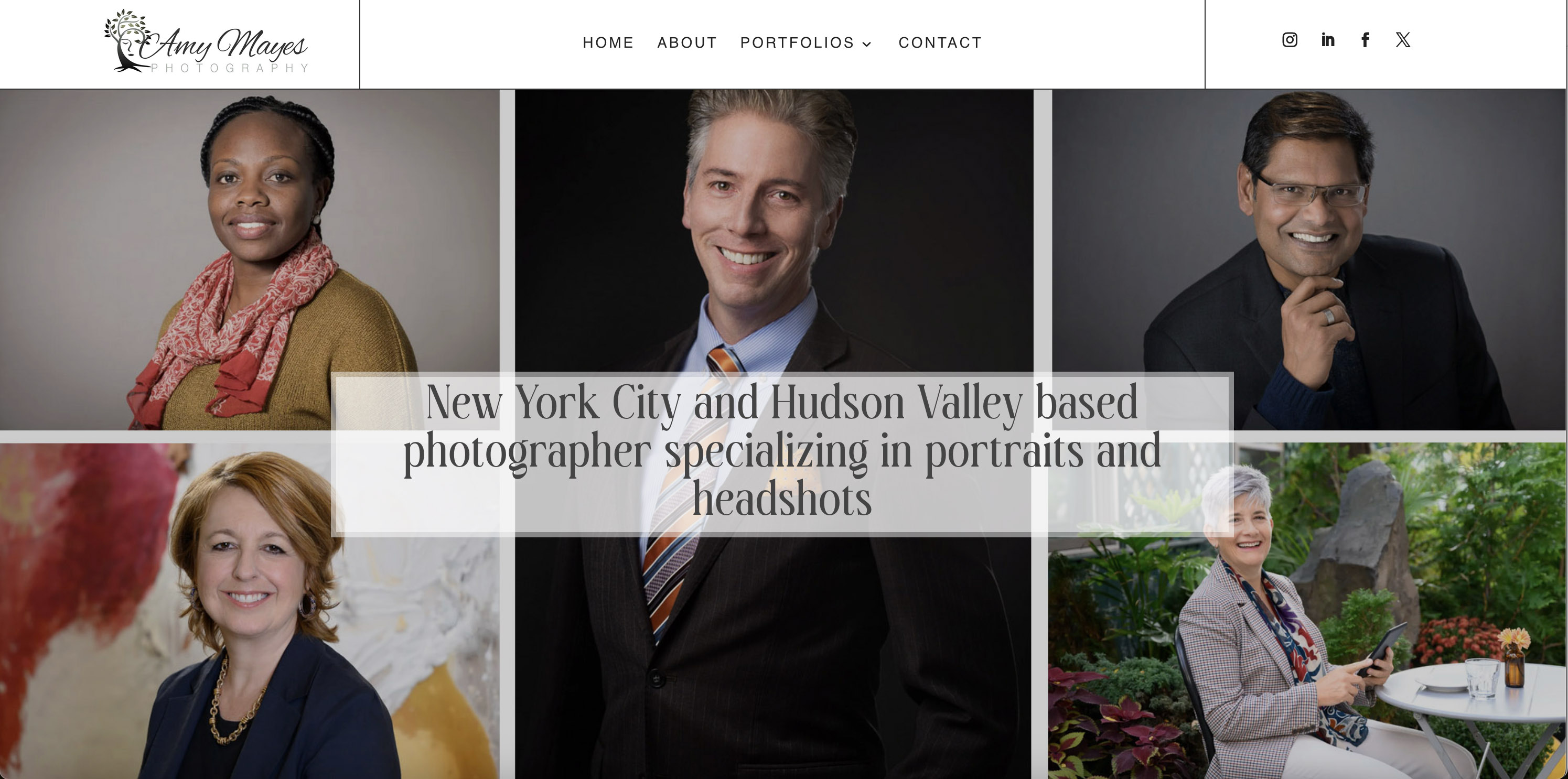Visit the Facebook page icon

(x=1365, y=40)
